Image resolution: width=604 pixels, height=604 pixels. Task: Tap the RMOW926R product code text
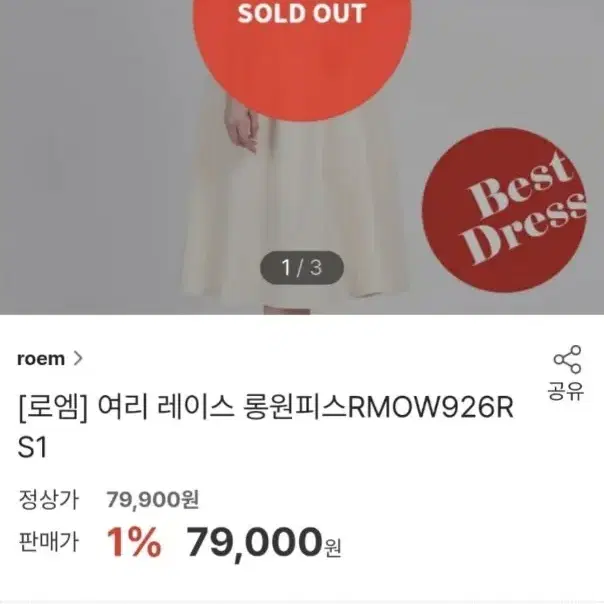pyautogui.click(x=431, y=408)
